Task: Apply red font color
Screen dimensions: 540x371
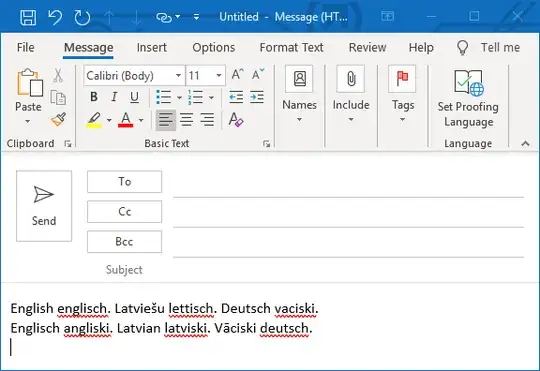Action: pyautogui.click(x=126, y=120)
